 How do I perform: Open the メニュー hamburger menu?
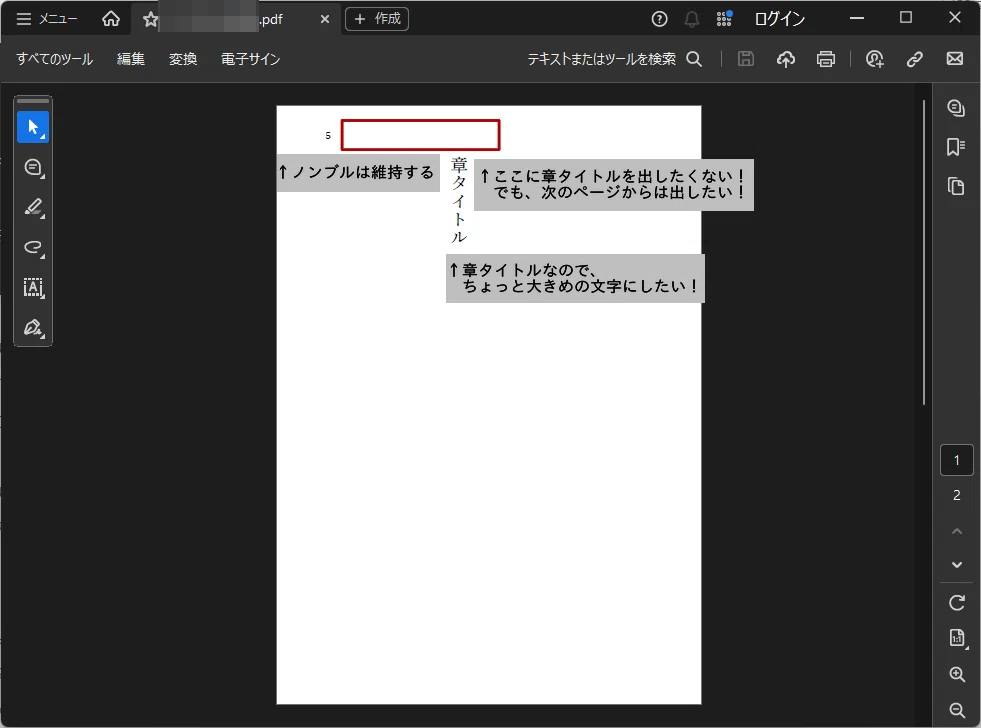(46, 19)
